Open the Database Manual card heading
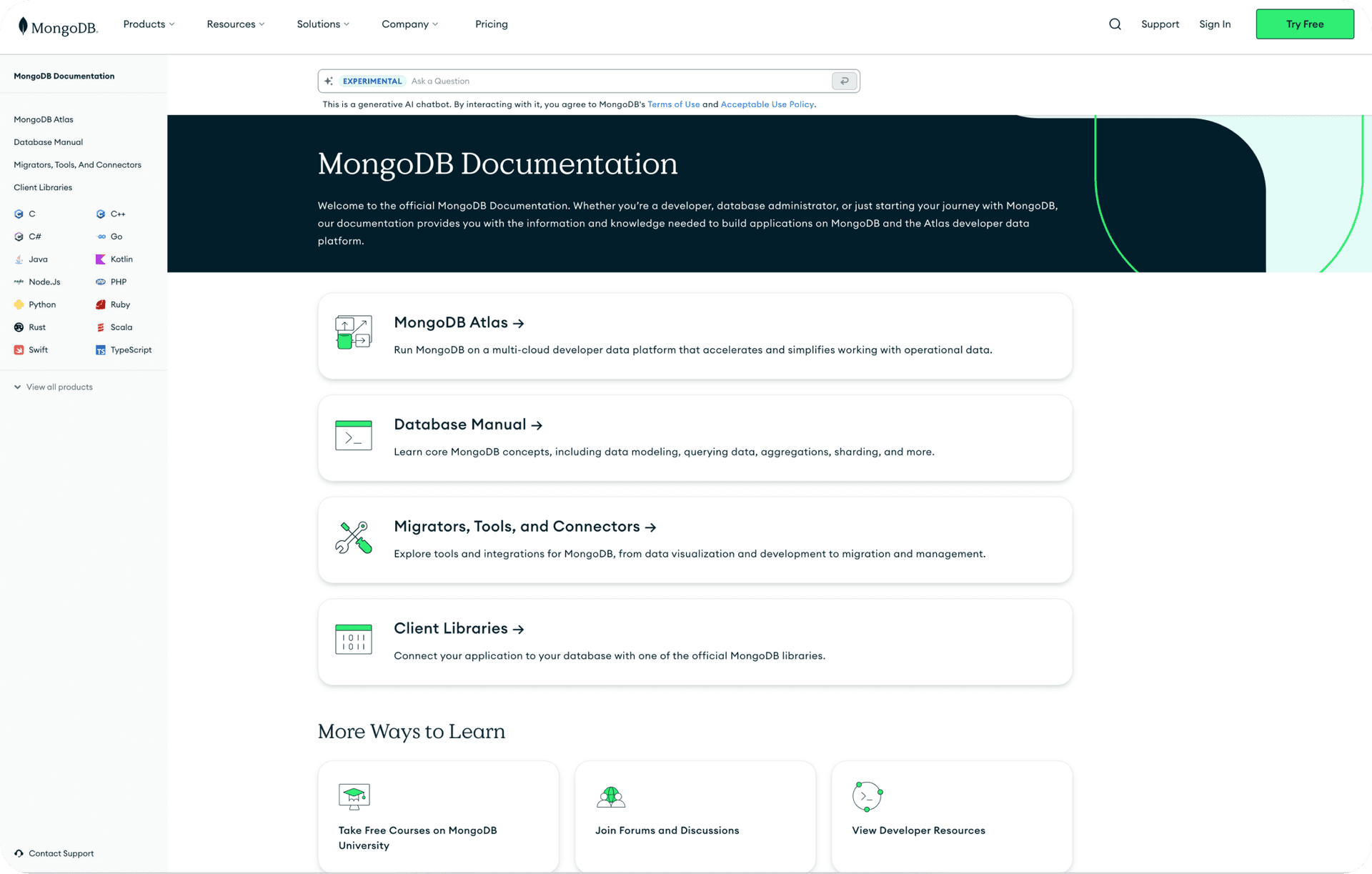Screen dimensions: 1372x874 (468, 424)
